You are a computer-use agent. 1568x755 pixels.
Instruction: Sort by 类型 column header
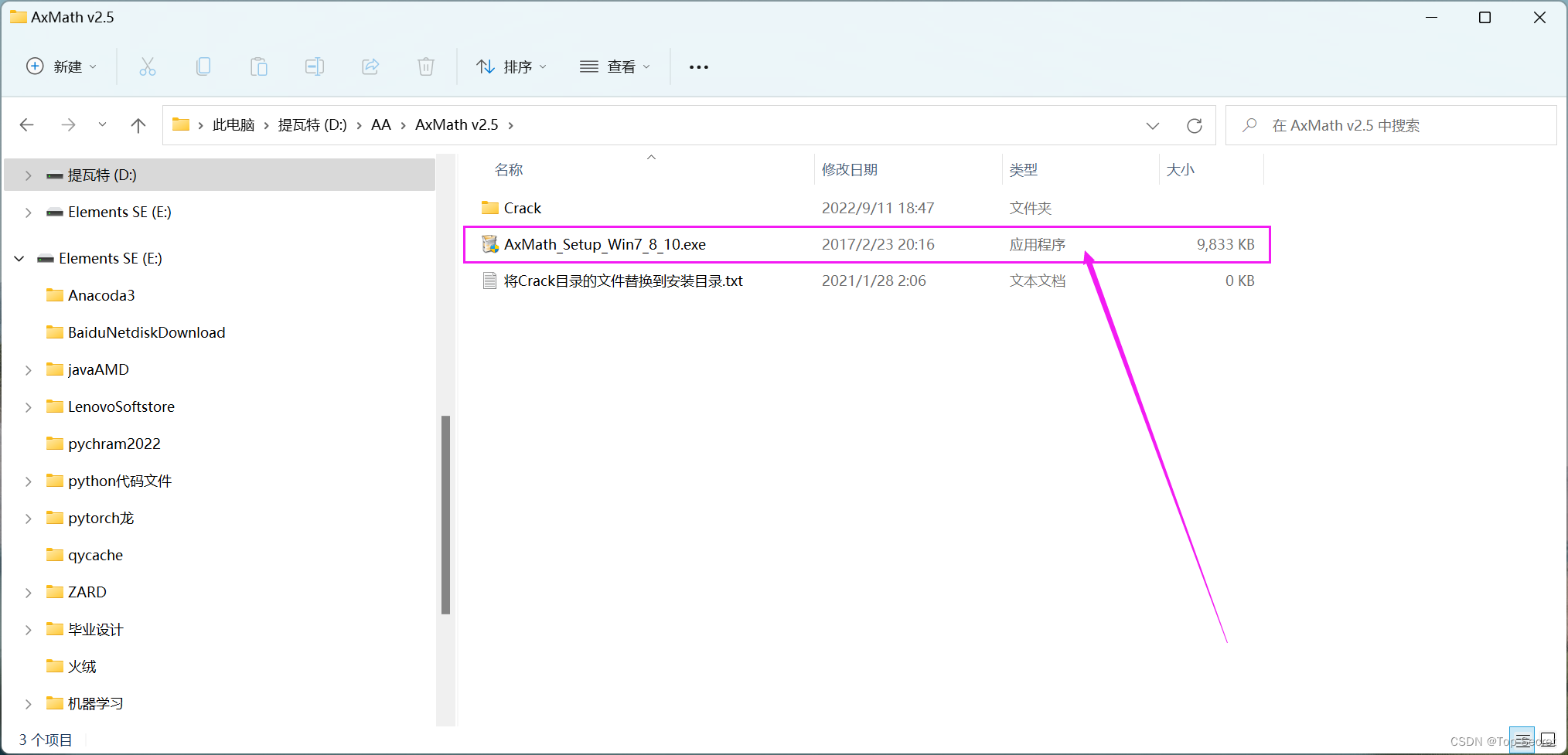[1024, 170]
